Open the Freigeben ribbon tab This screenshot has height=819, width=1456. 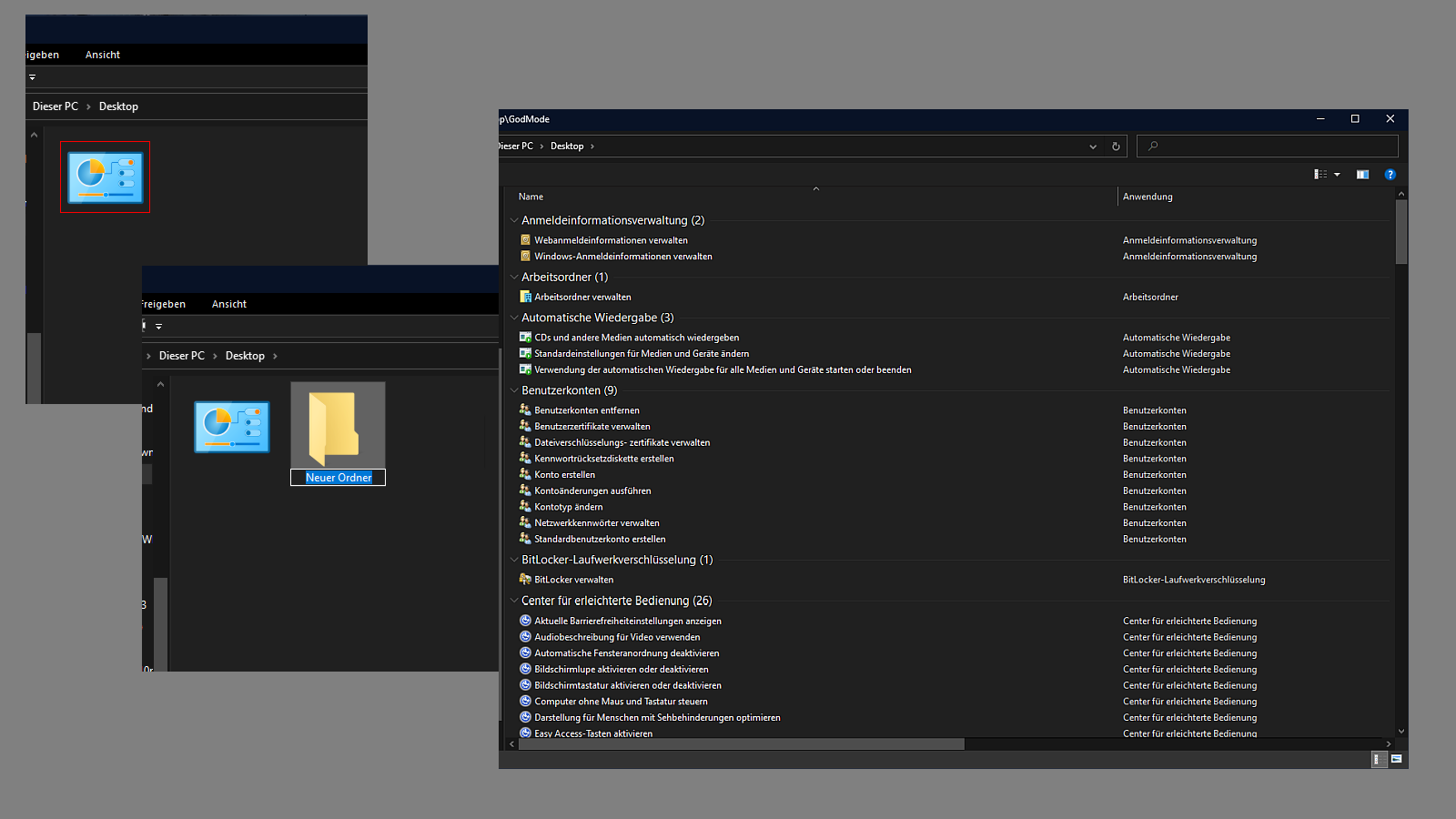164,304
